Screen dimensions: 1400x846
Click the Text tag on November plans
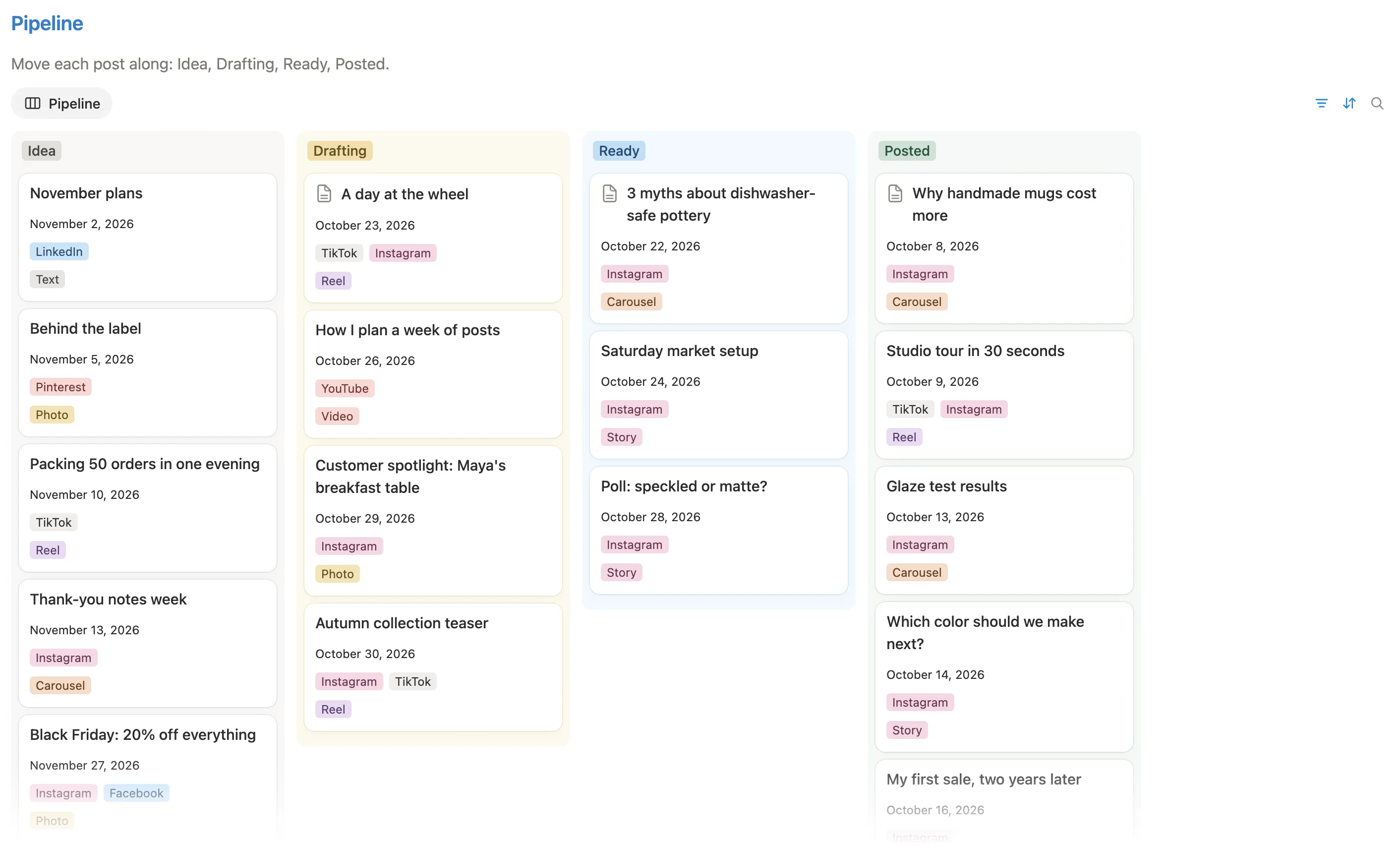(47, 280)
